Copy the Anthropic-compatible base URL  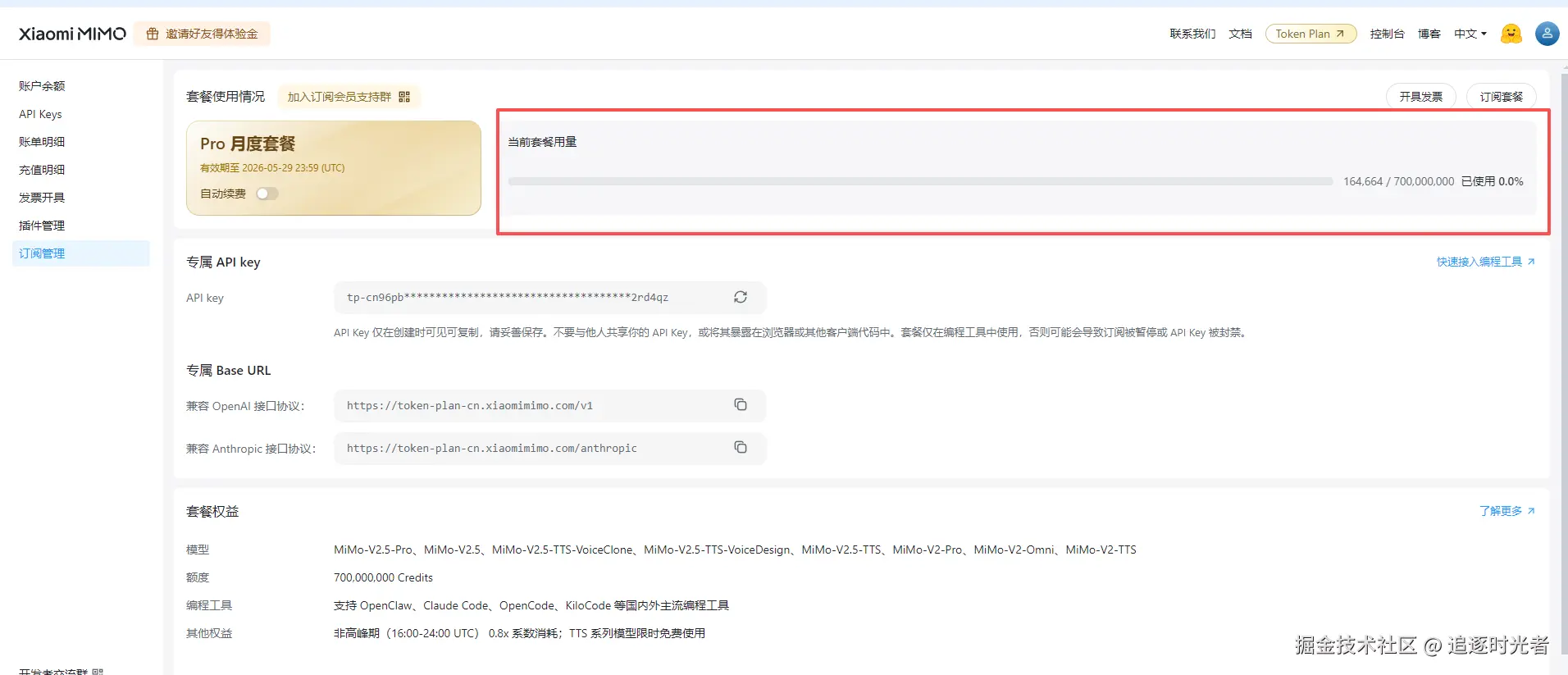click(x=741, y=447)
